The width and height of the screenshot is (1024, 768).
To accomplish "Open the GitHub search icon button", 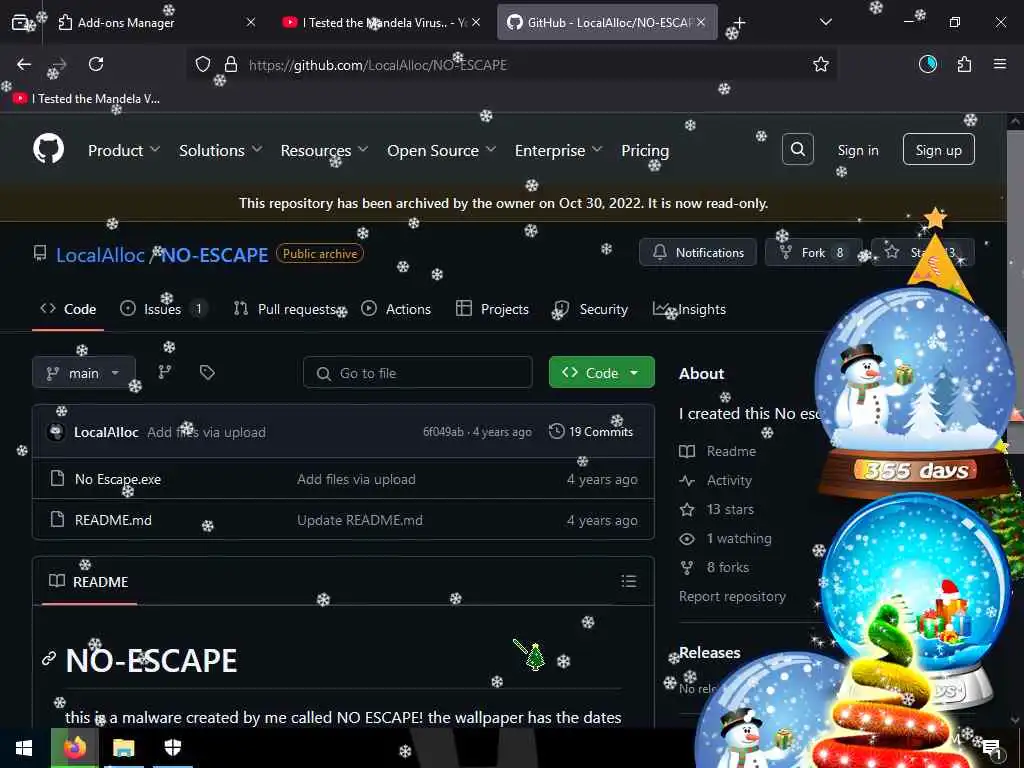I will 797,150.
